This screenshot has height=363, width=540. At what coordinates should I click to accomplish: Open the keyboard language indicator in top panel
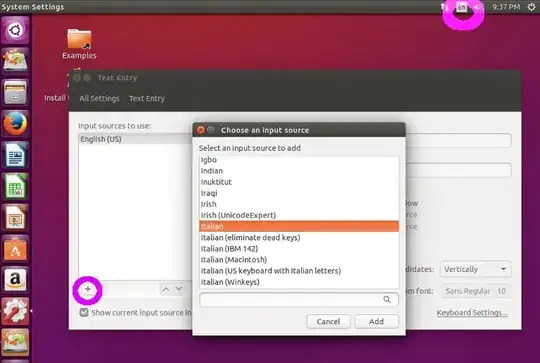pyautogui.click(x=461, y=7)
